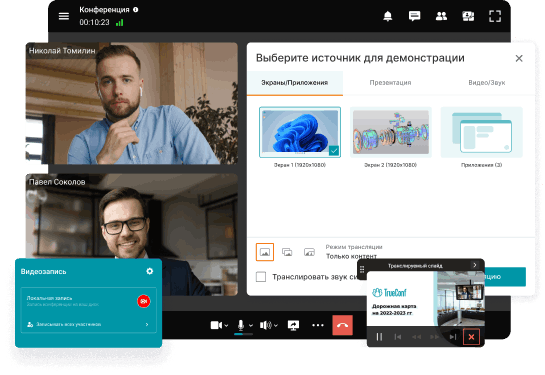Expand speaker options chevron

276,326
